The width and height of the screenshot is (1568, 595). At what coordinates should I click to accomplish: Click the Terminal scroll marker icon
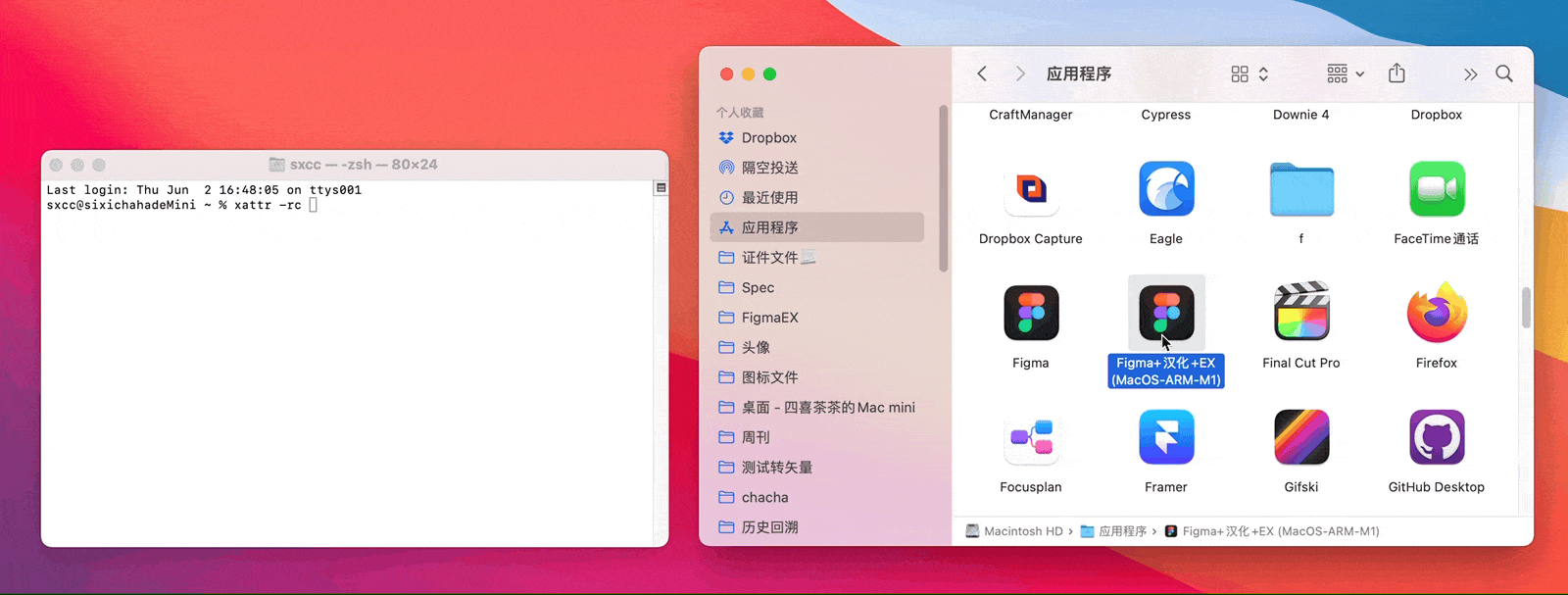click(661, 188)
